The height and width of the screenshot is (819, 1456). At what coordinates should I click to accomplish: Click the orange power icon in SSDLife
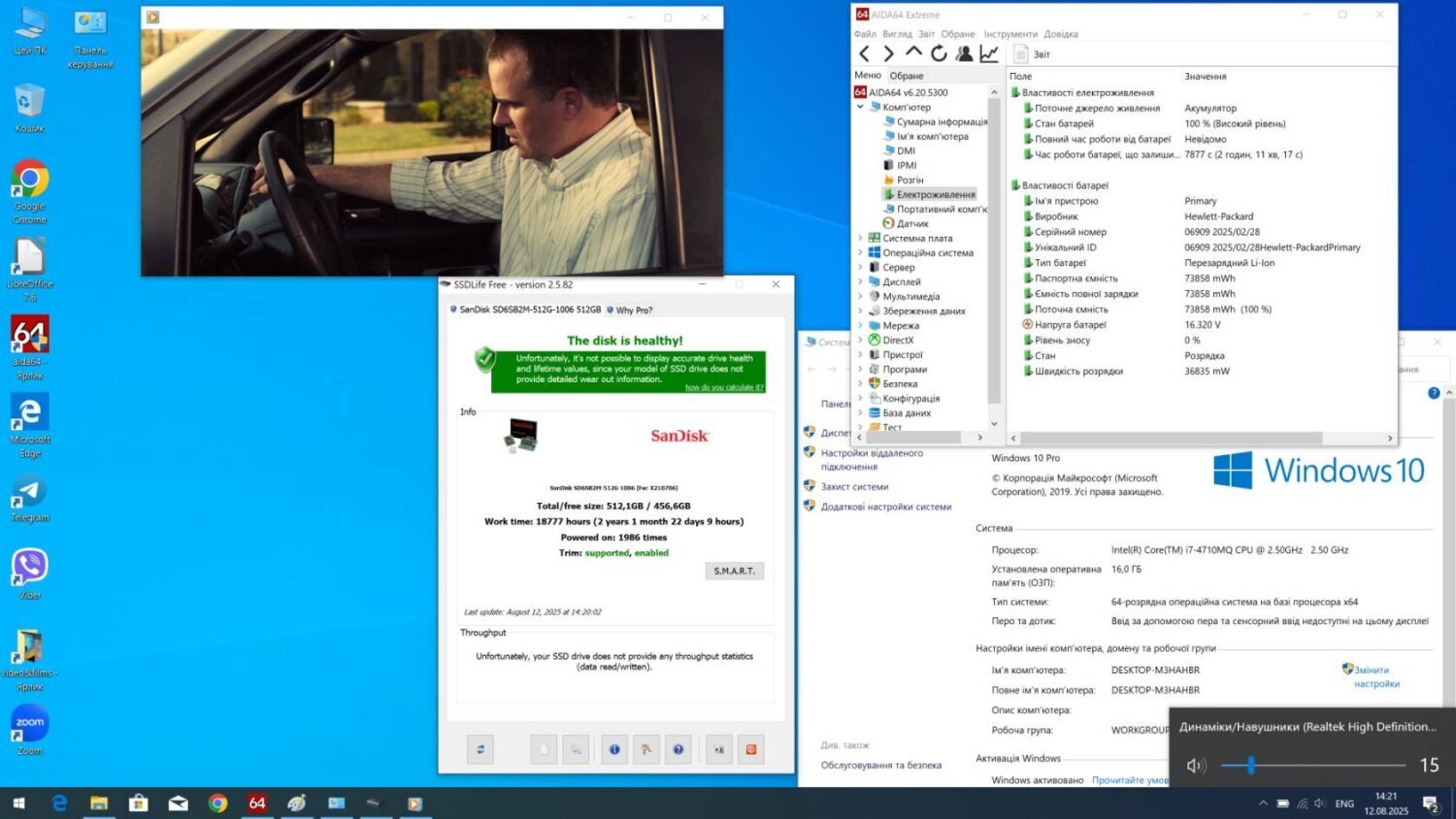(x=750, y=749)
